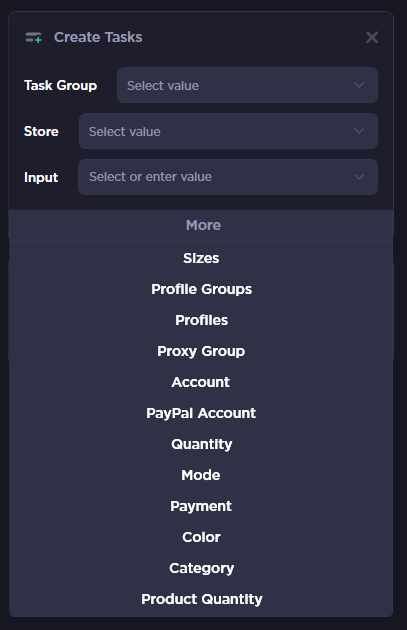Select the Payment option
Screen dimensions: 407x630
click(x=201, y=506)
